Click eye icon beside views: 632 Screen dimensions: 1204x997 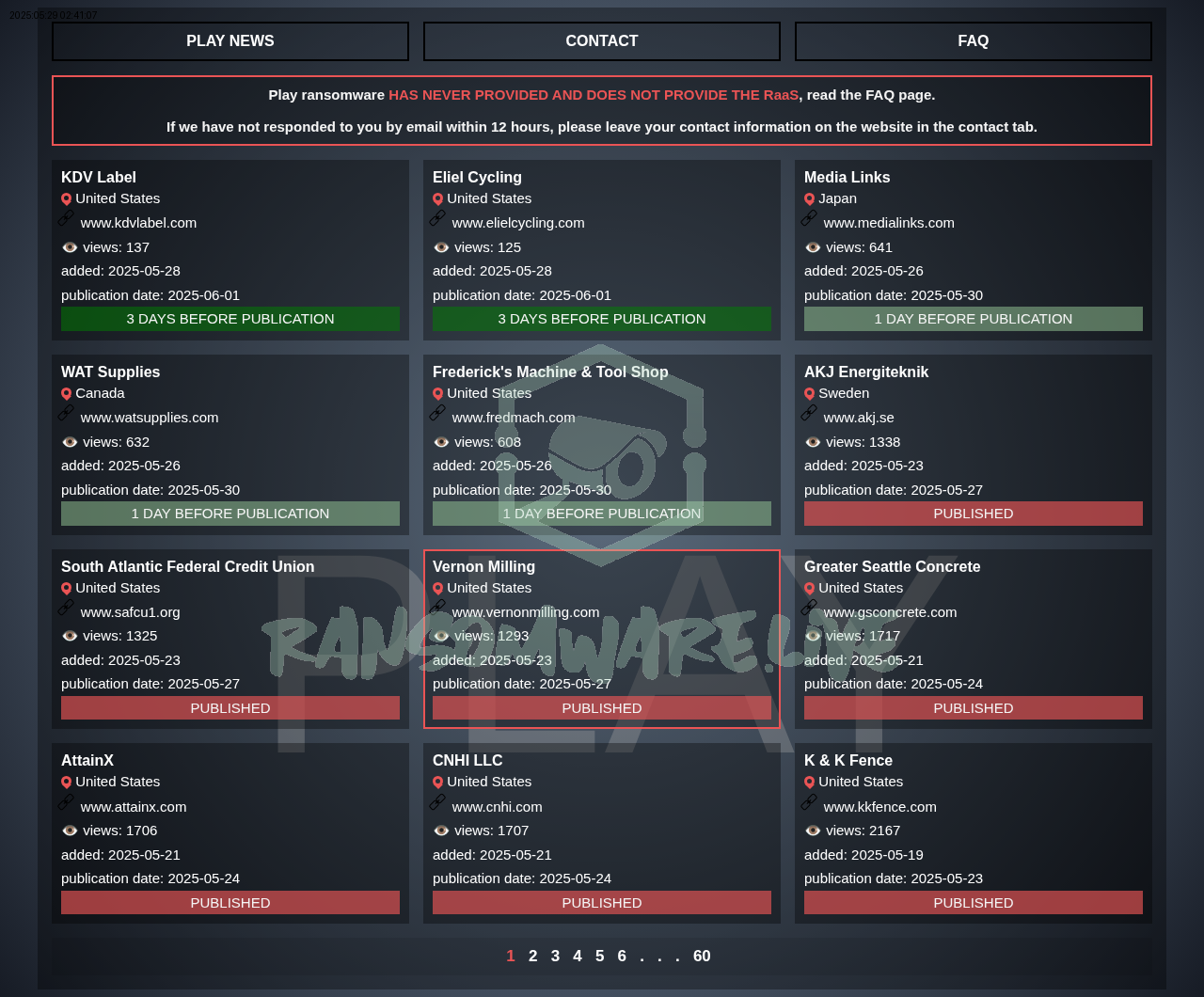tap(70, 442)
